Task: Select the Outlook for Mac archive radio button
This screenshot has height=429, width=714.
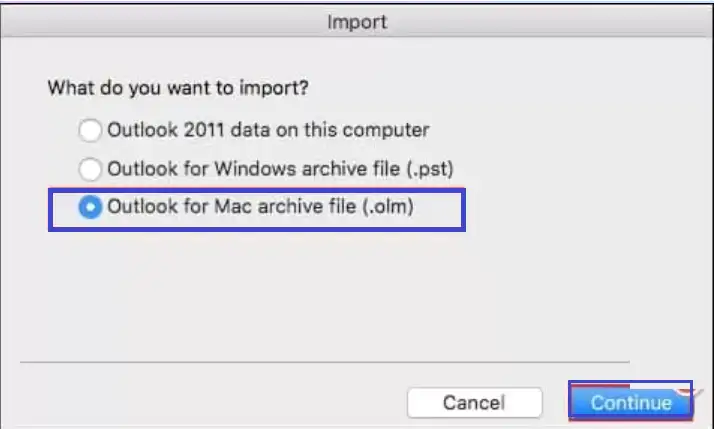Action: 90,208
